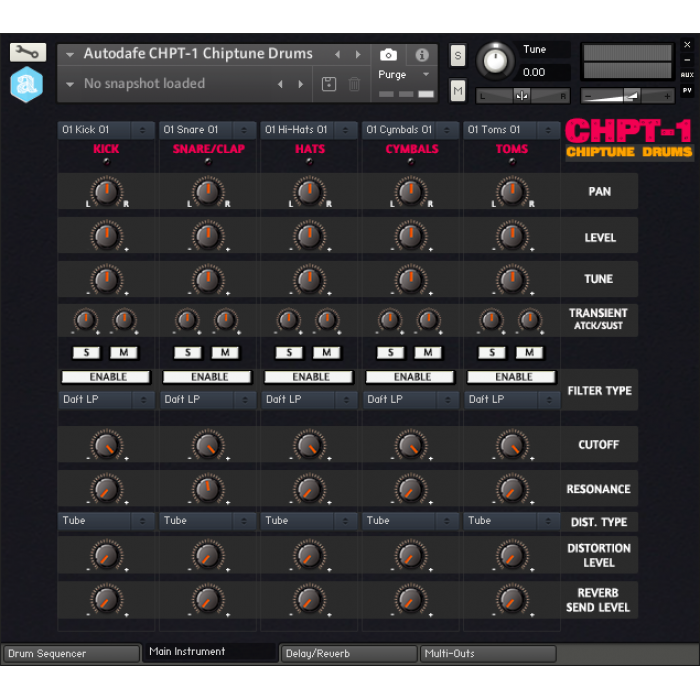Open the 01 Hi-Hats 01 sample dropdown
Viewport: 700px width, 700px height.
(308, 130)
